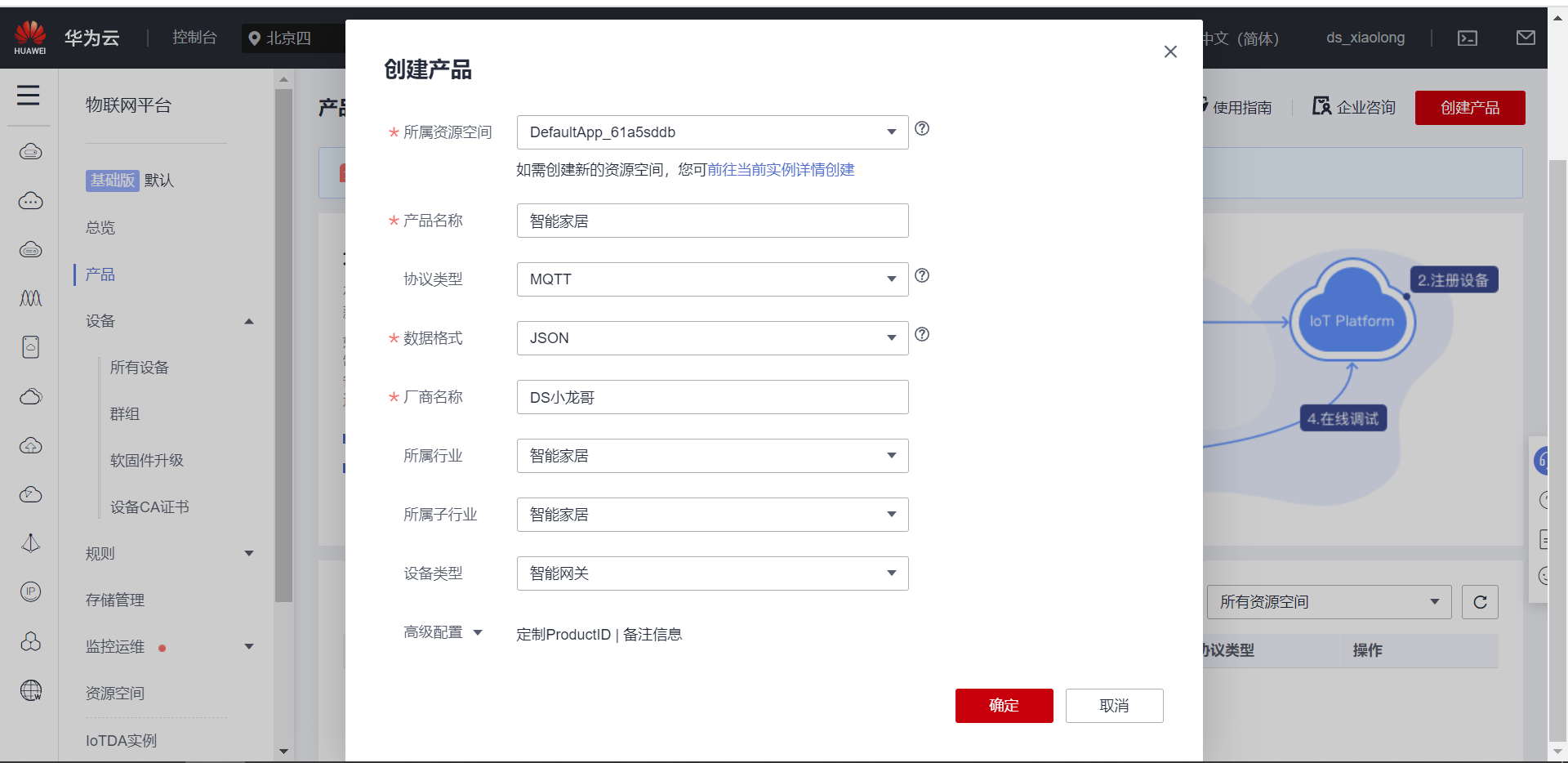Expand 高级配置 section
The width and height of the screenshot is (1568, 763).
pyautogui.click(x=443, y=632)
